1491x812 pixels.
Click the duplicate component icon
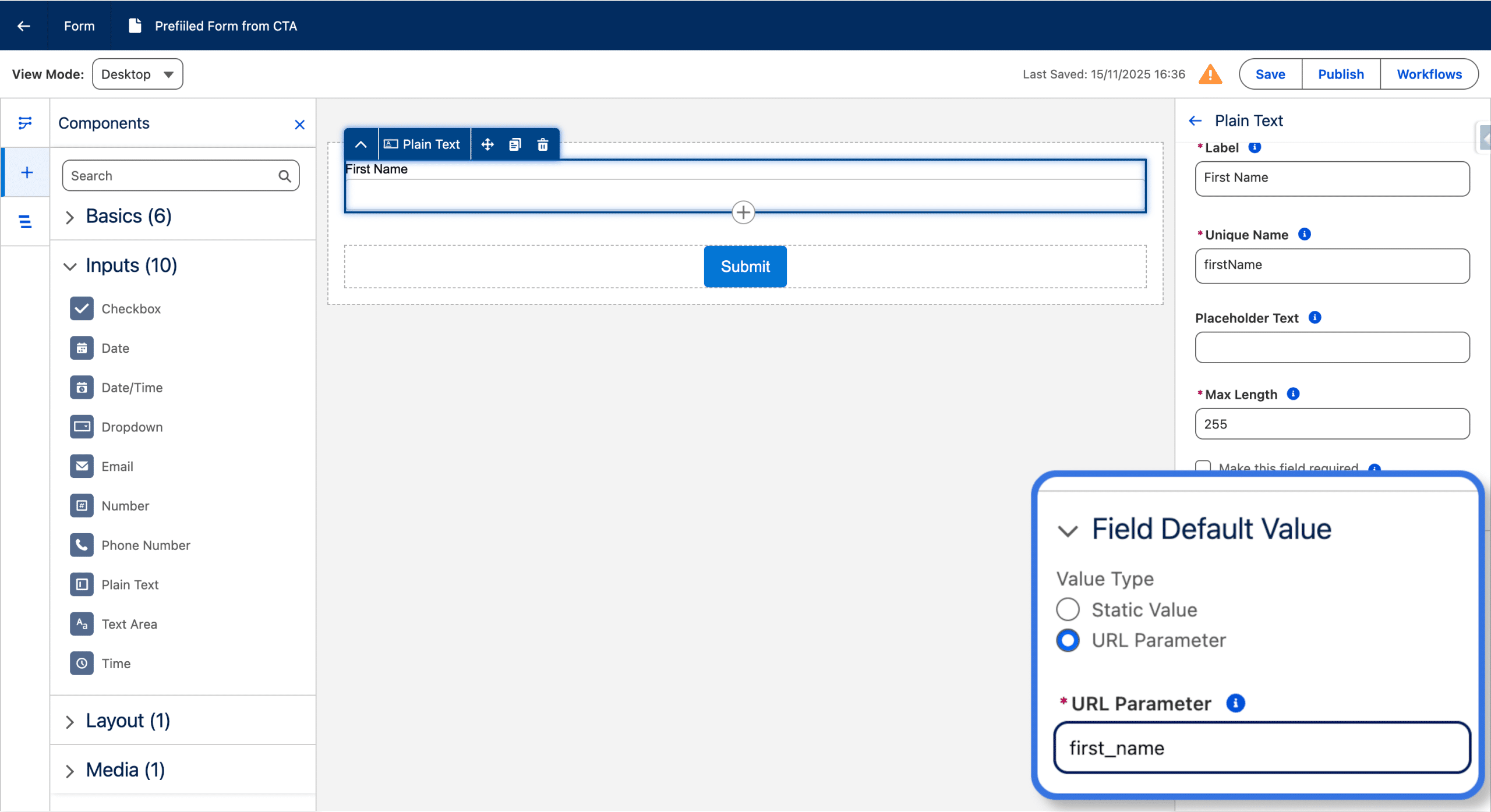coord(515,144)
